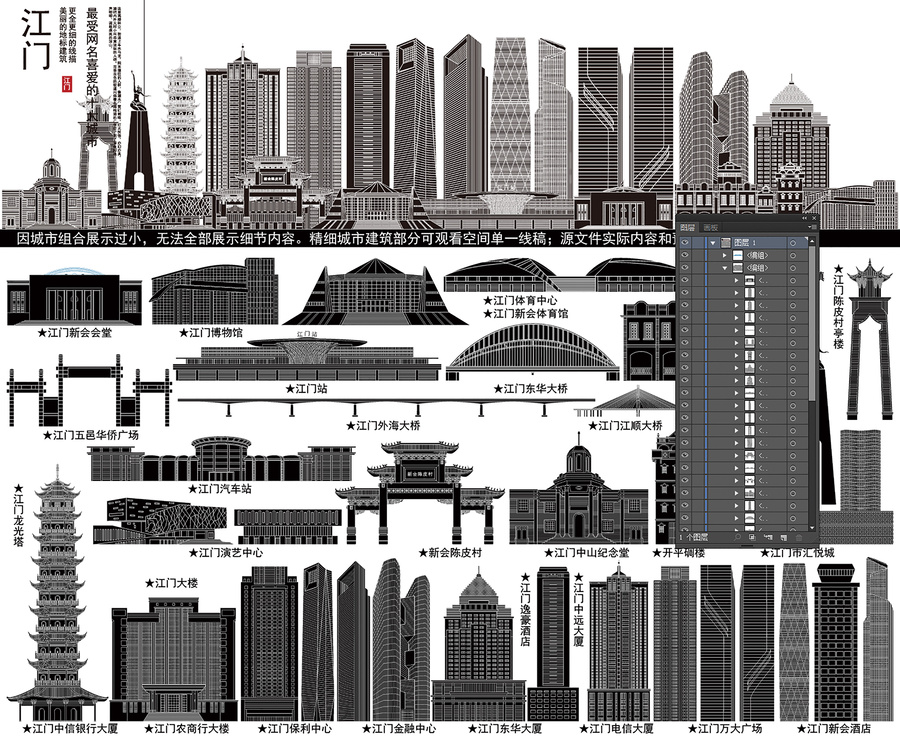Click Create New Sublayer icon
The height and width of the screenshot is (740, 900).
pyautogui.click(x=768, y=537)
